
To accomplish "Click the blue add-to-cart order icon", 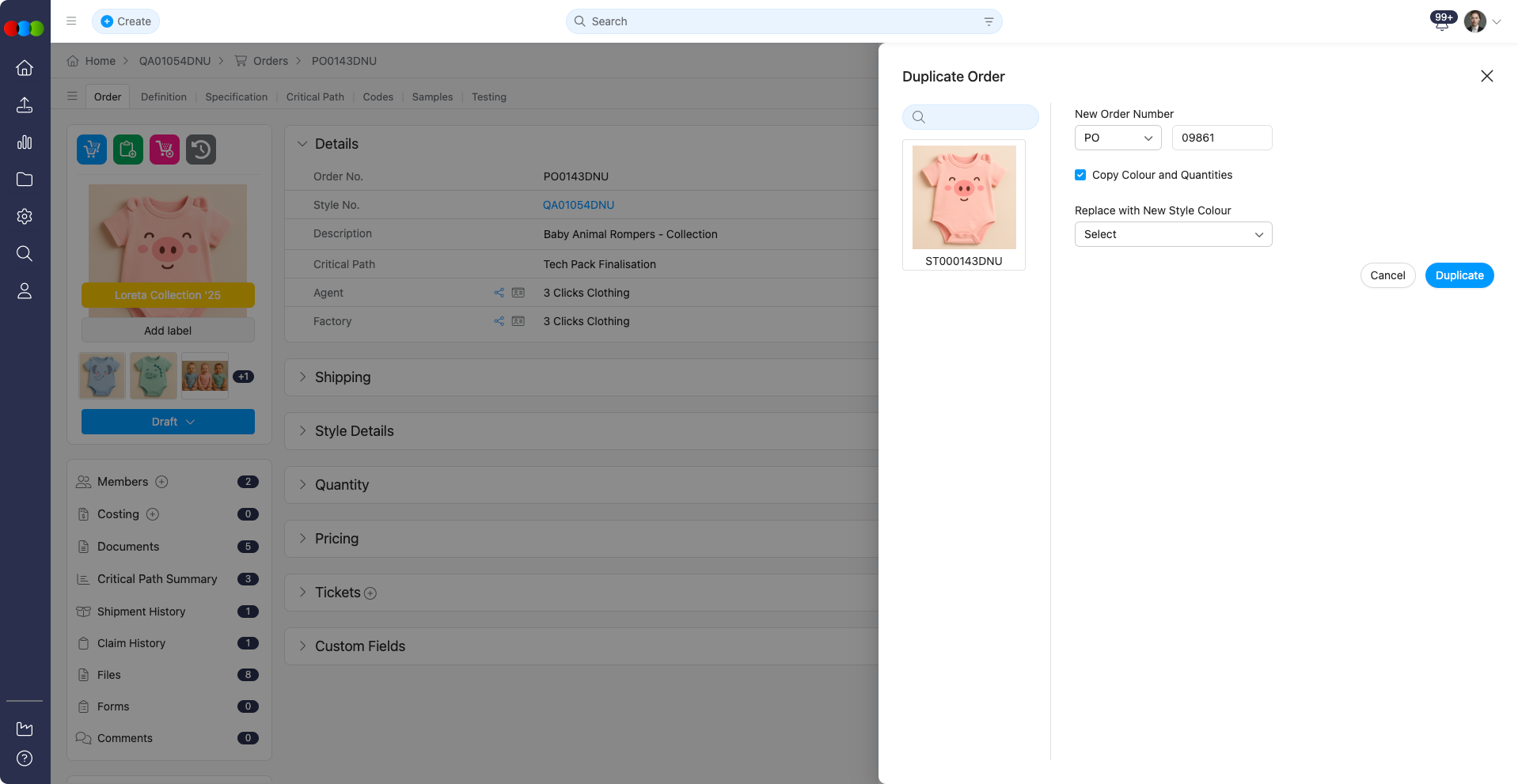I will 92,150.
